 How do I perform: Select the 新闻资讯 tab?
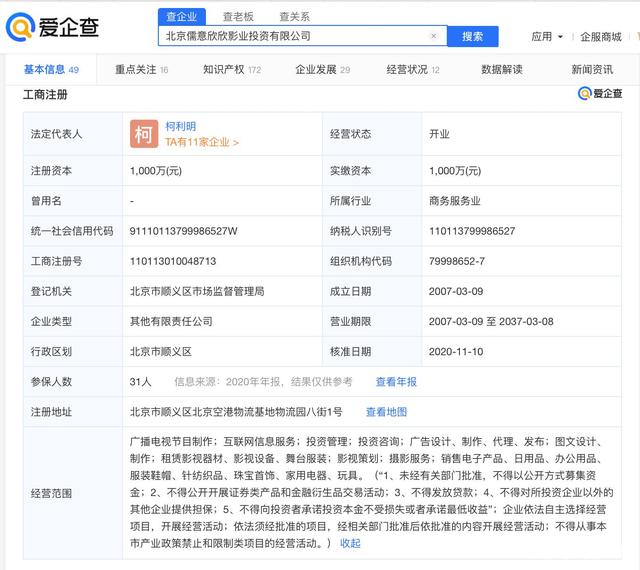point(592,69)
